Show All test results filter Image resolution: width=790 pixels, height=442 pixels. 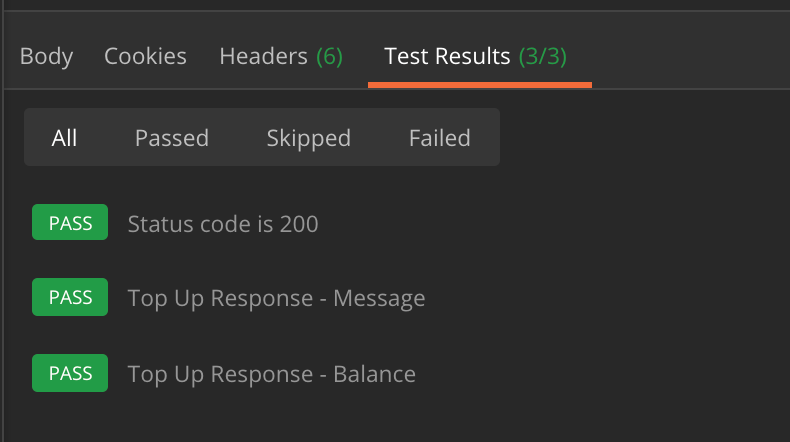(64, 137)
